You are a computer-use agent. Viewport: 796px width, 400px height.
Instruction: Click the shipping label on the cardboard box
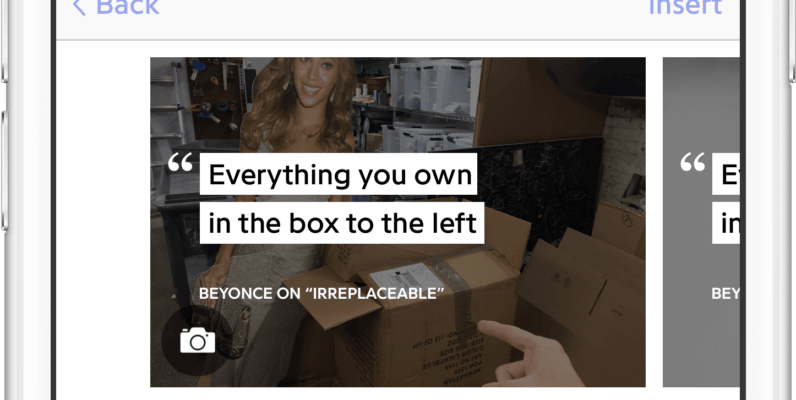point(407,278)
